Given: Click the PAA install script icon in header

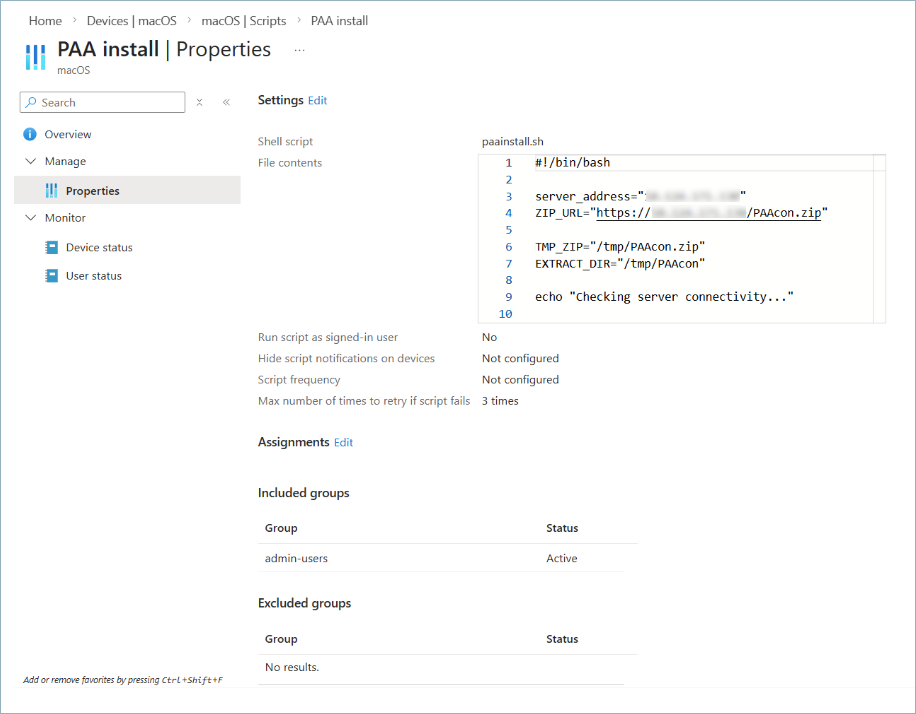Looking at the screenshot, I should pyautogui.click(x=35, y=57).
